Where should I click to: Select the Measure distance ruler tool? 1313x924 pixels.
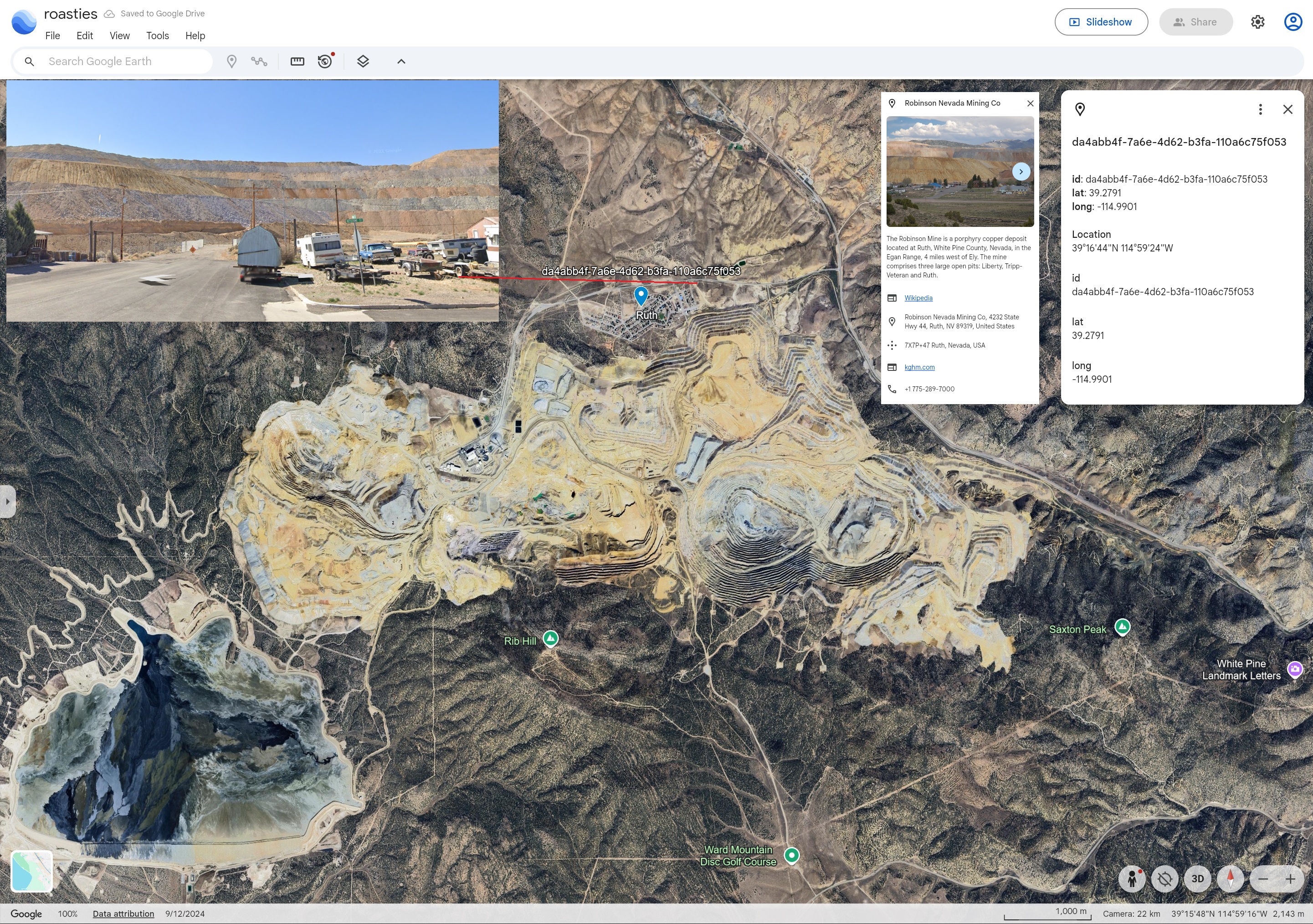(297, 61)
